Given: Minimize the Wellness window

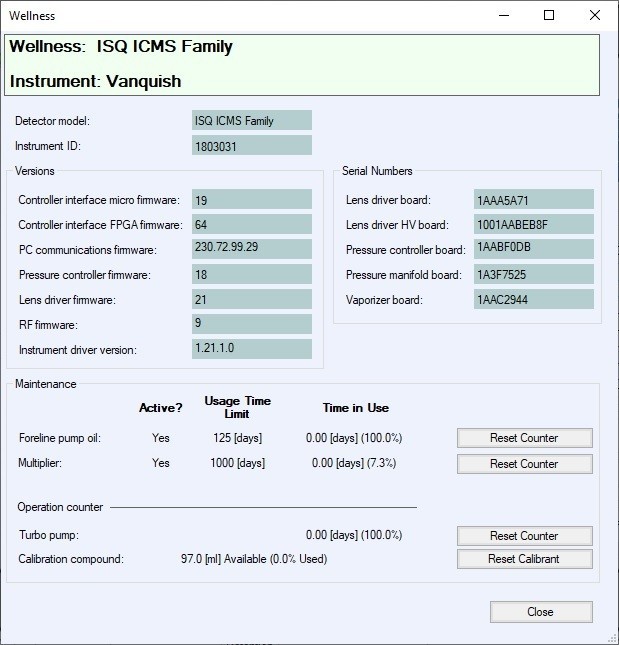Looking at the screenshot, I should click(x=503, y=15).
